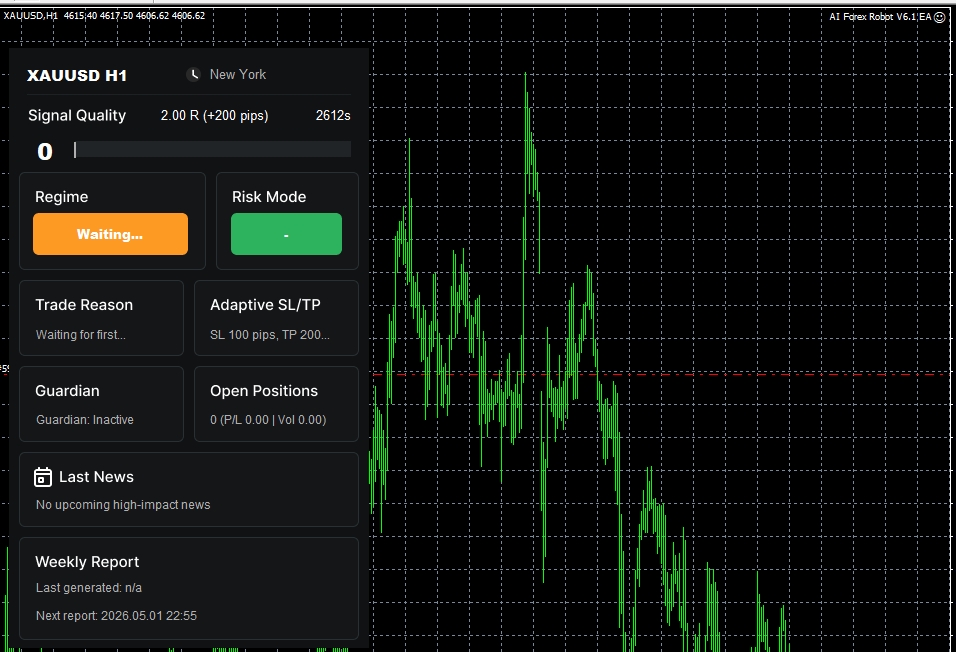Click the AI Forex Robot V6.1 EA label

(x=880, y=17)
